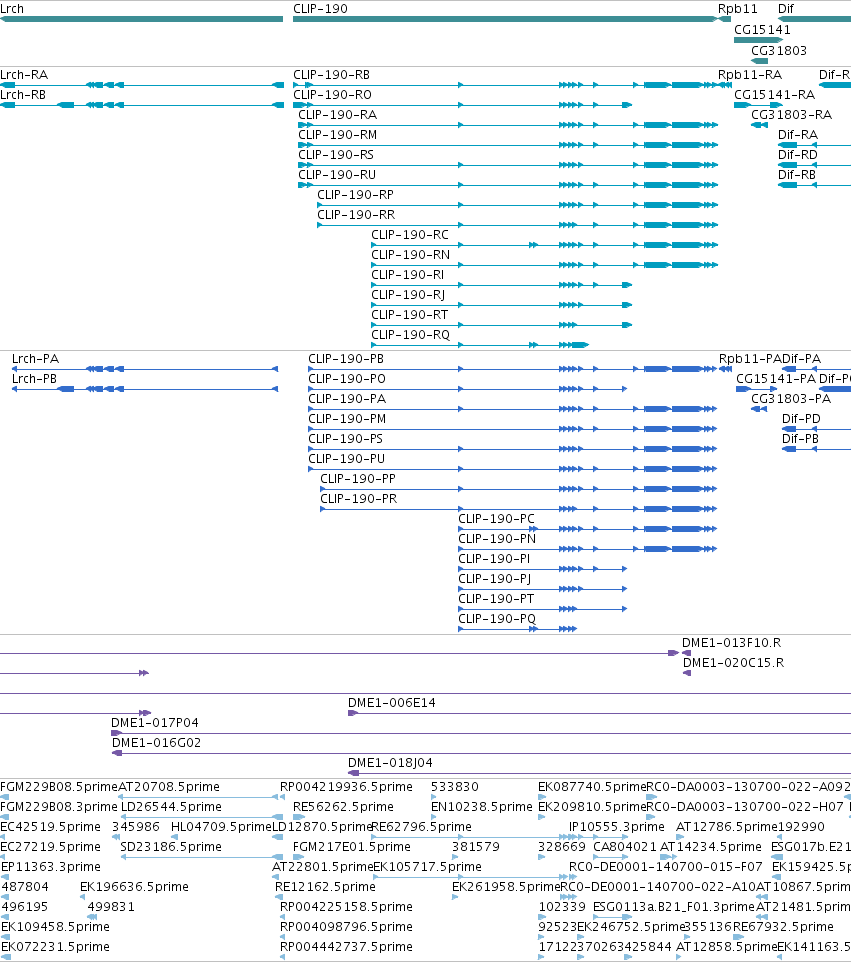This screenshot has width=851, height=962.
Task: Click transcript CG15141-RA
Action: point(774,94)
